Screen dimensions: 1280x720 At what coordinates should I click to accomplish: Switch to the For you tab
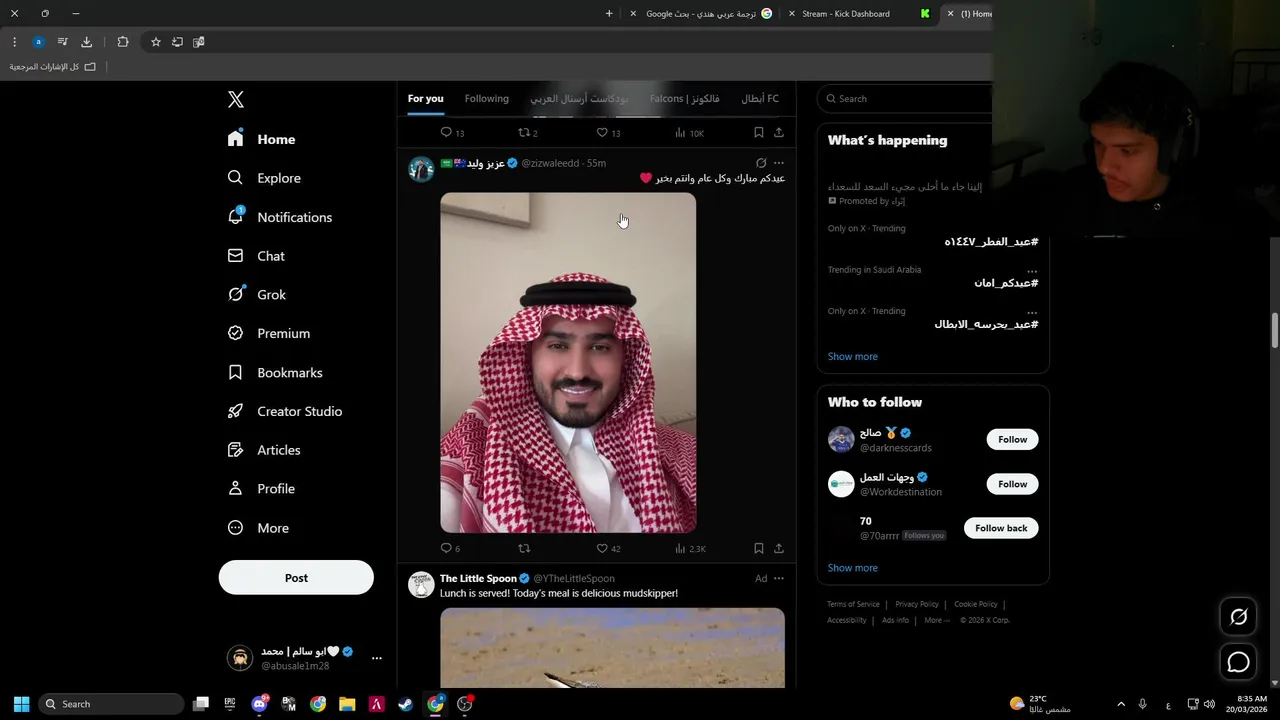[x=425, y=98]
